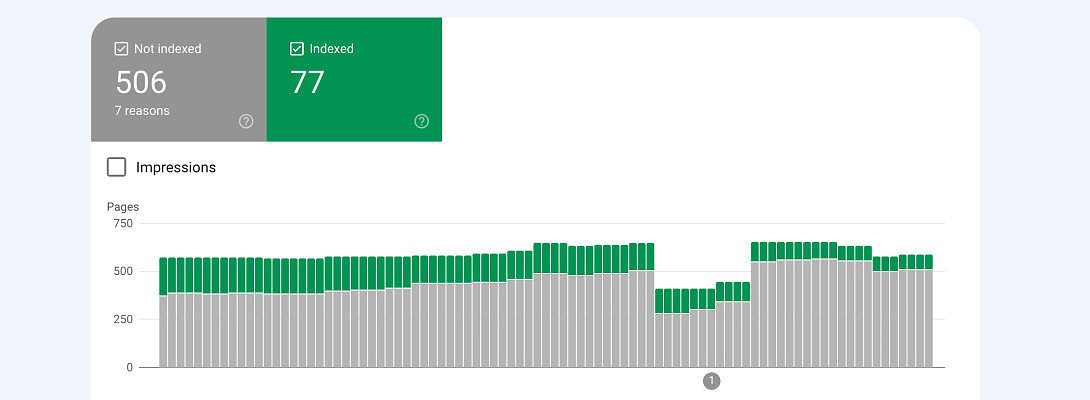Click the first leftmost chart bar
Screen dimensions: 1090x400
163,330
